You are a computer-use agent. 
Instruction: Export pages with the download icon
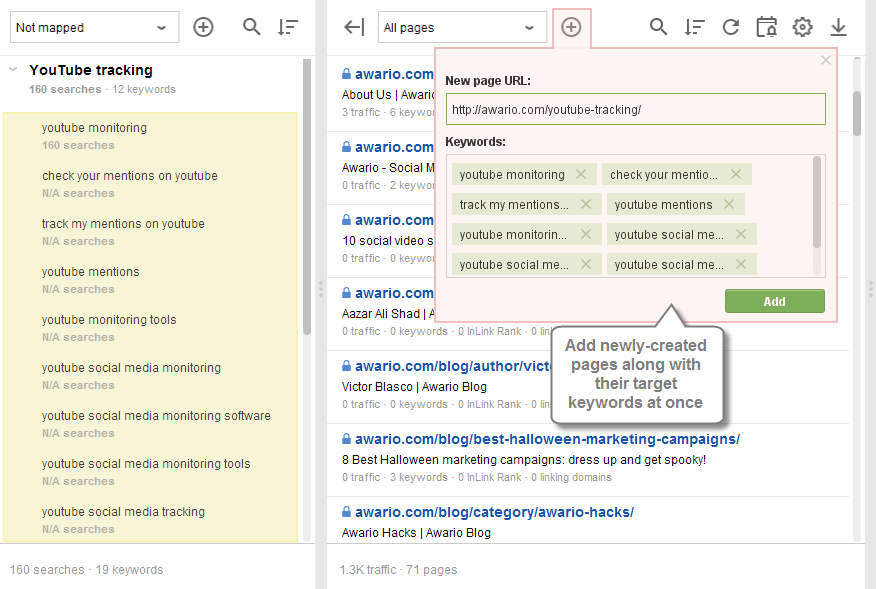838,27
